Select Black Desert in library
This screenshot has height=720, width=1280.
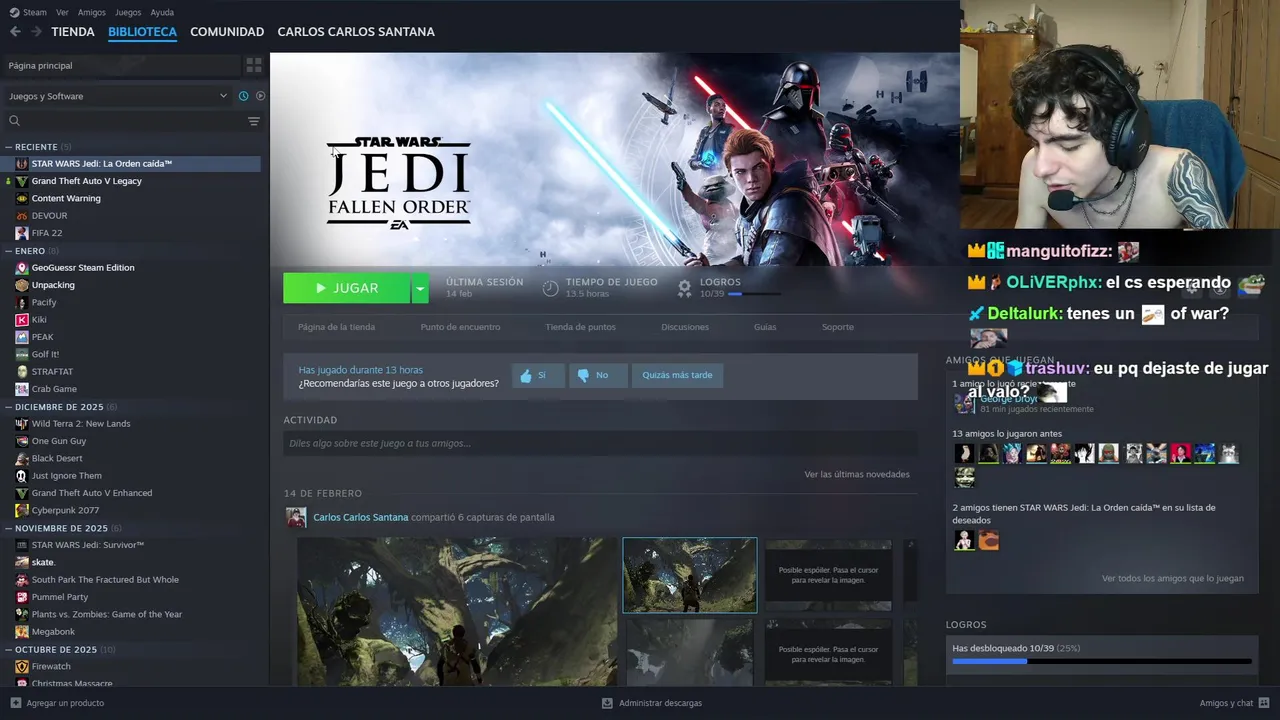pyautogui.click(x=57, y=458)
